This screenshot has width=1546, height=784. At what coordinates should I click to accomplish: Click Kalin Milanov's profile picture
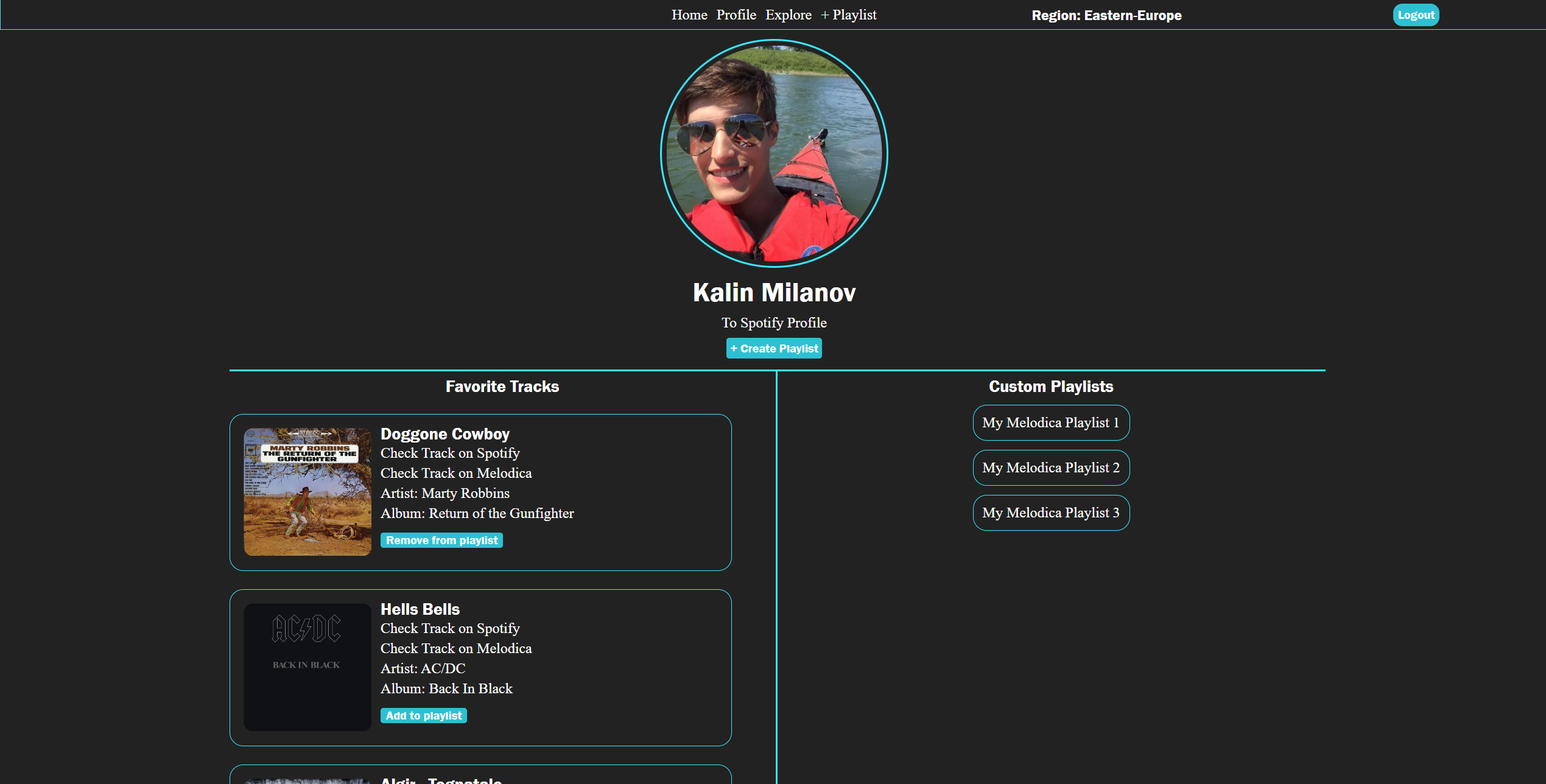point(774,153)
